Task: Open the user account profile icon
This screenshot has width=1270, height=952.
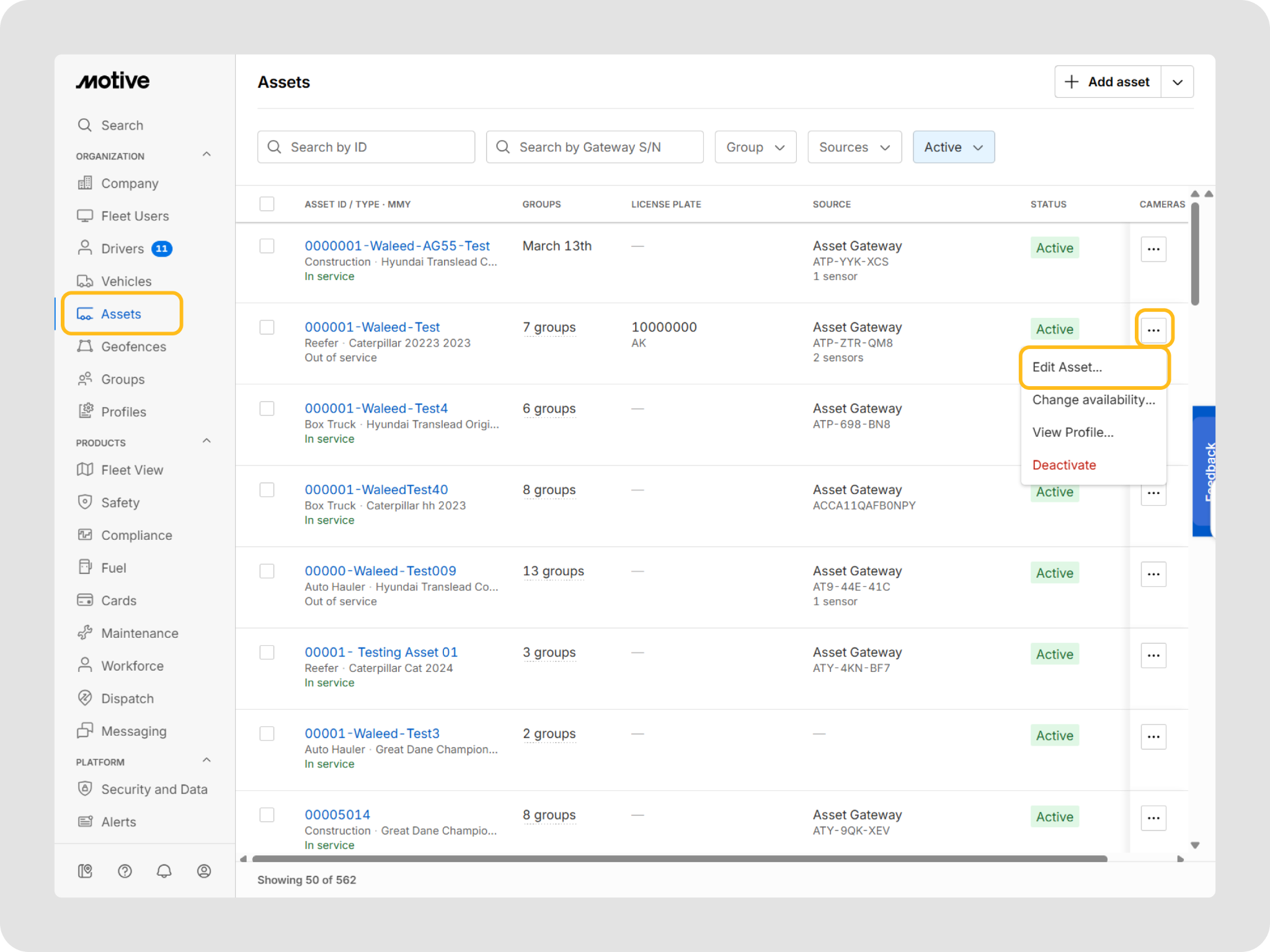Action: coord(204,871)
